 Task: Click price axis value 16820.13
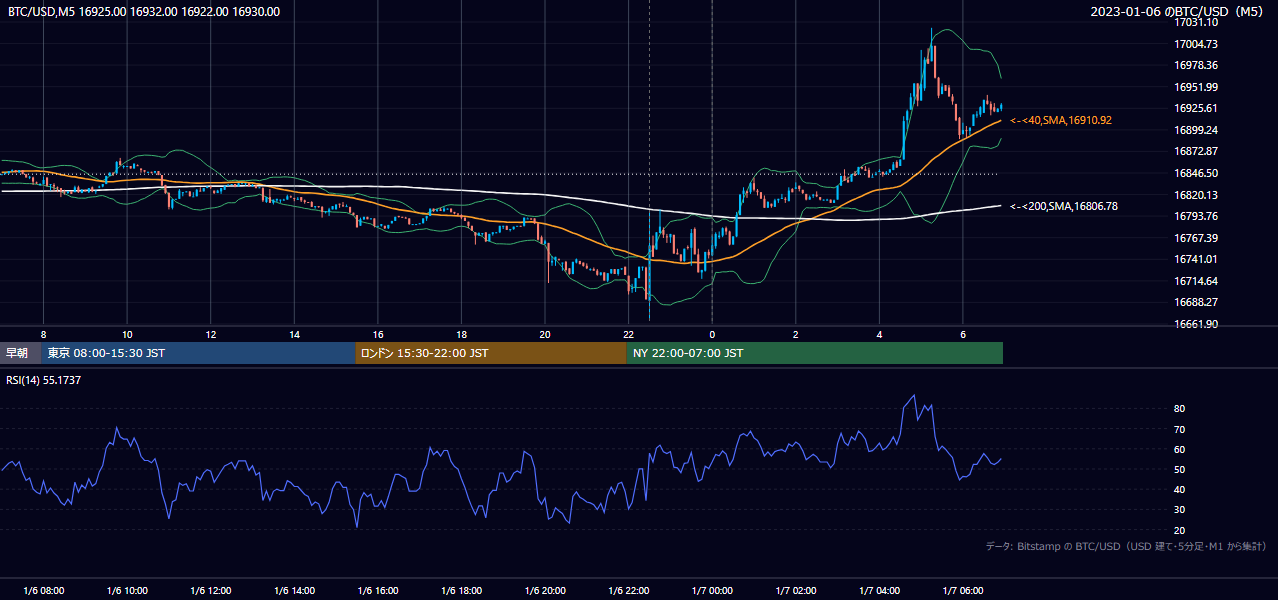[x=1196, y=195]
